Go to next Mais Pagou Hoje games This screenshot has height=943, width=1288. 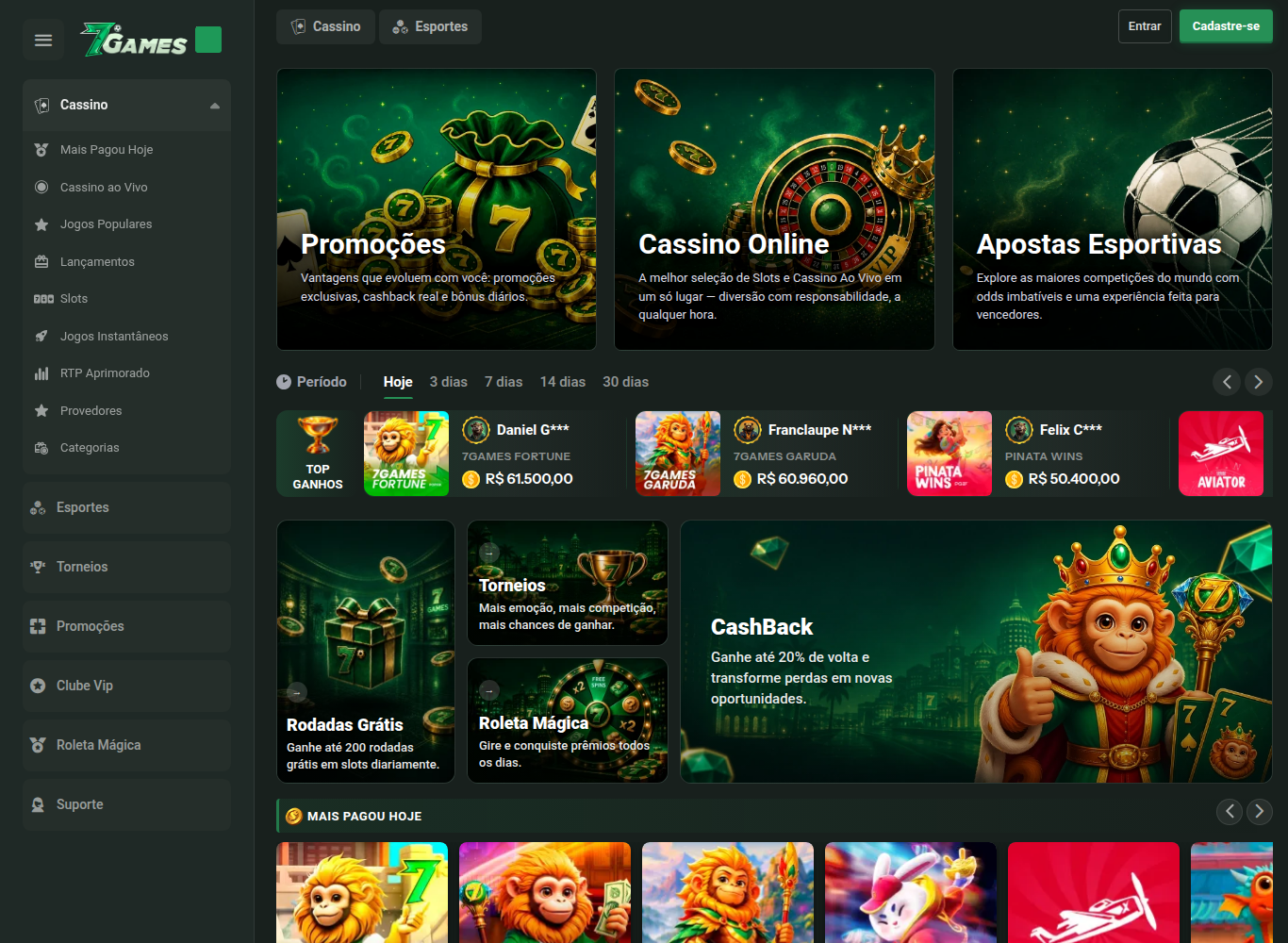point(1260,811)
